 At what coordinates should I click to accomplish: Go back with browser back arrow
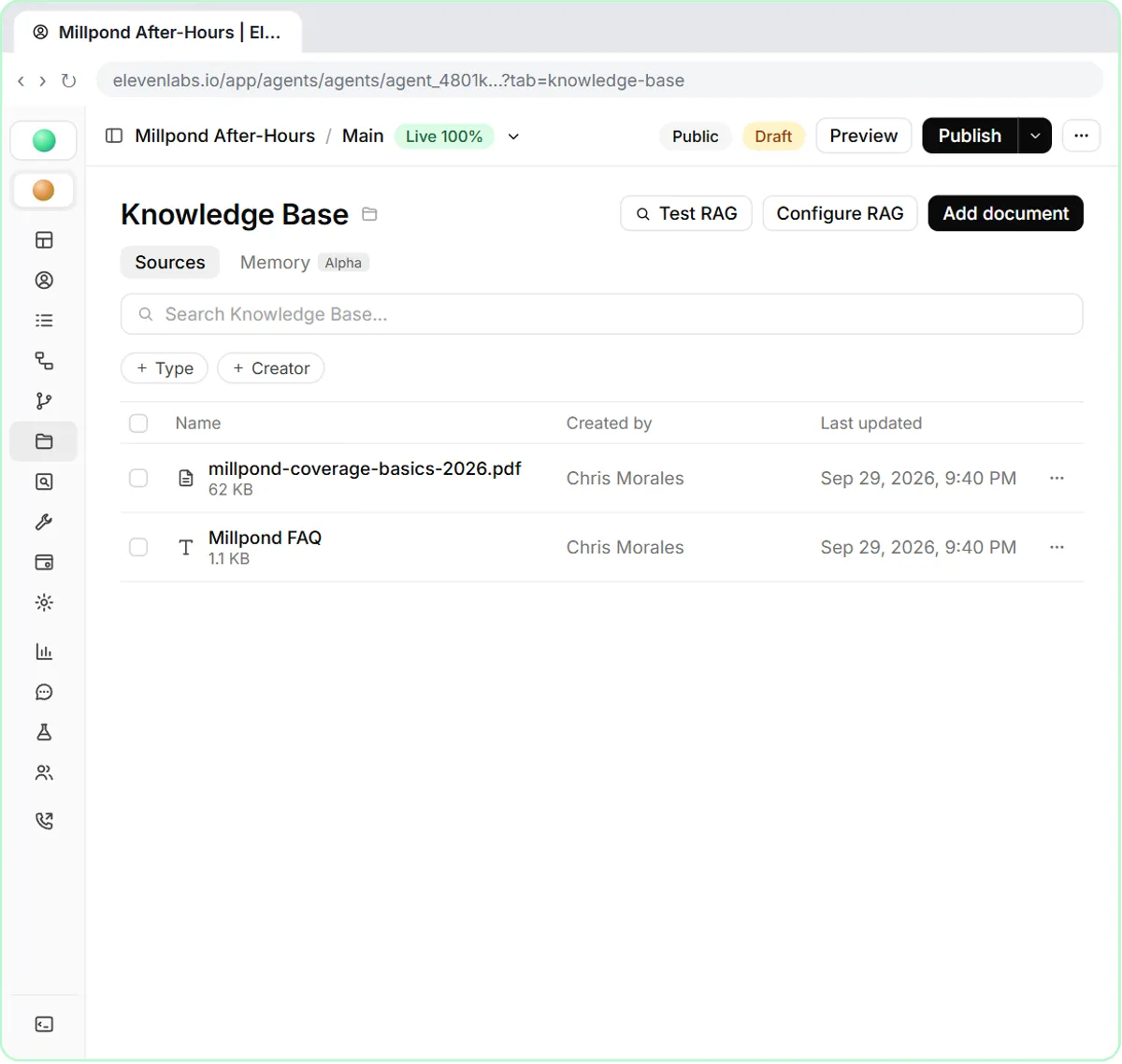pos(21,81)
